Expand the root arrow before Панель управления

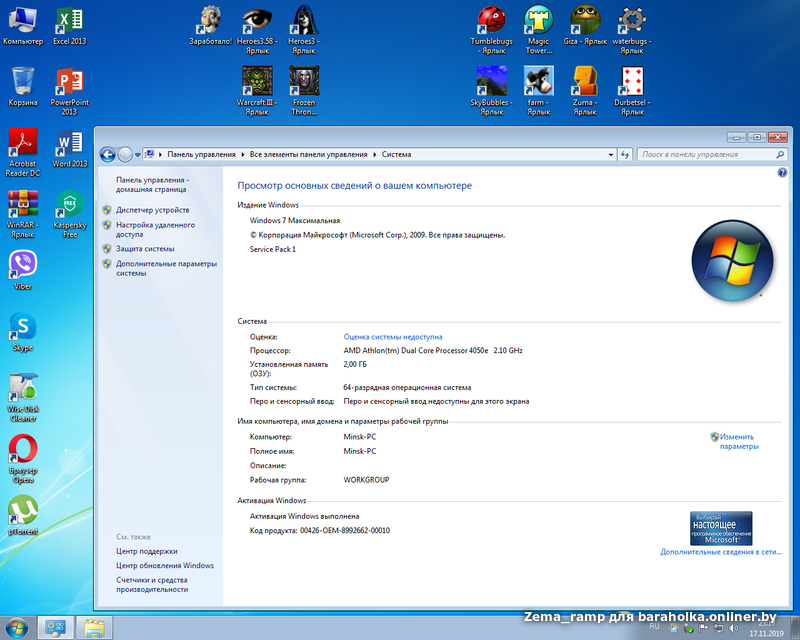pos(161,155)
